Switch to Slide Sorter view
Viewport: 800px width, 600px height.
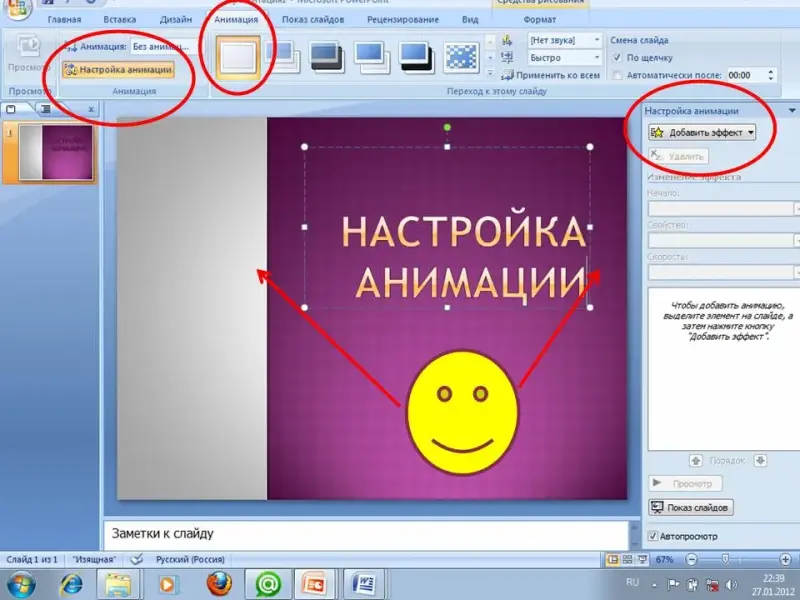point(626,560)
